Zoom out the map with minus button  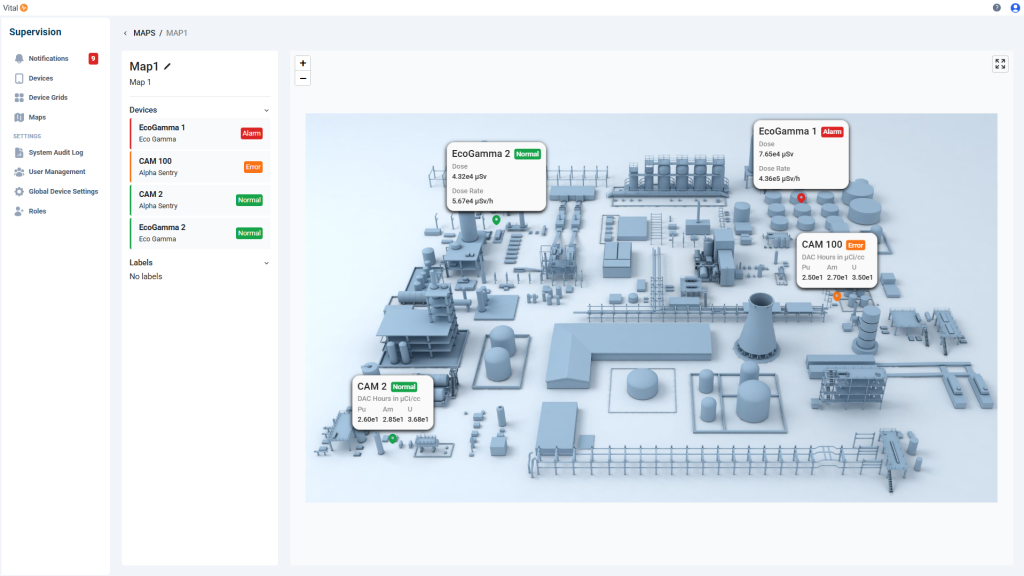(303, 78)
